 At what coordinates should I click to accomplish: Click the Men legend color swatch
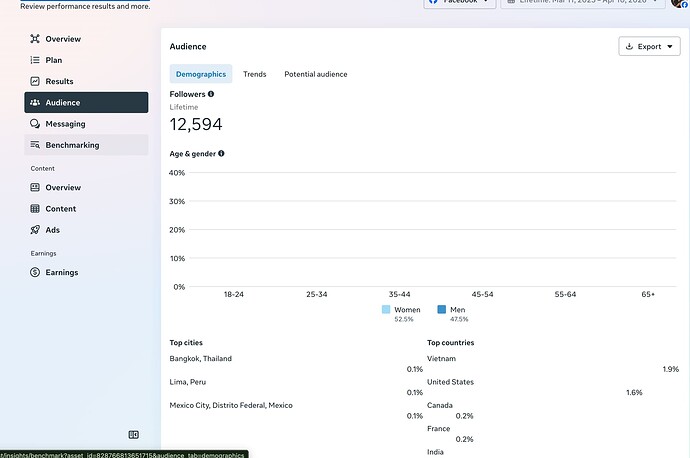coord(441,309)
